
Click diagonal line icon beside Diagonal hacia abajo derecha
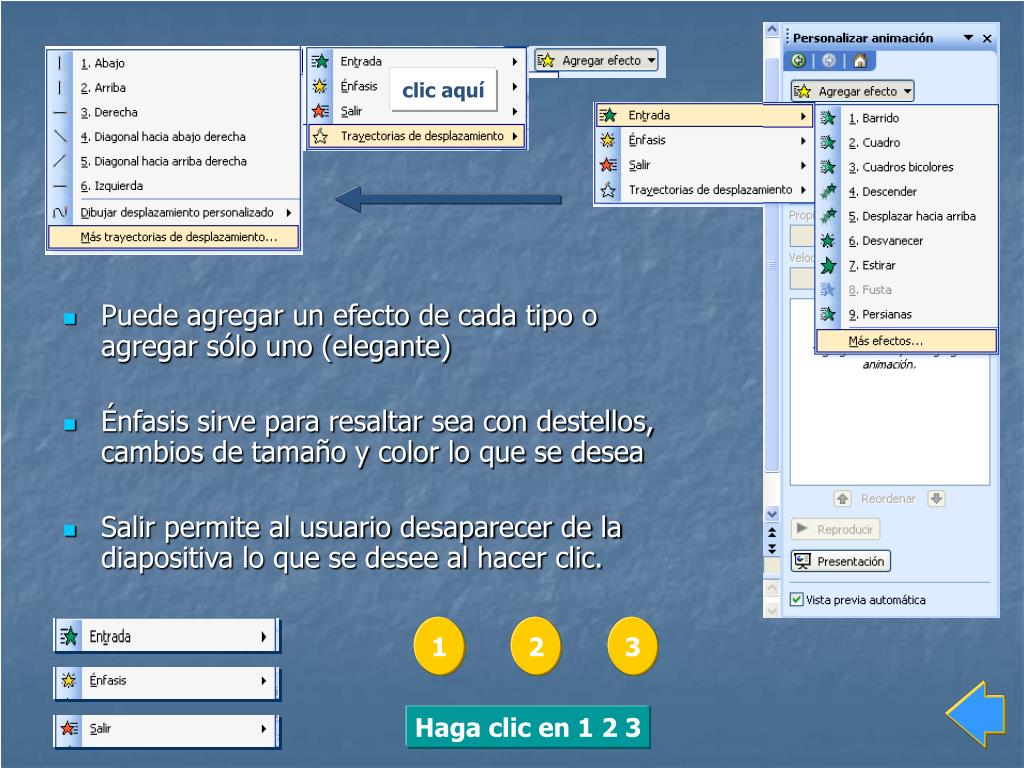(60, 136)
